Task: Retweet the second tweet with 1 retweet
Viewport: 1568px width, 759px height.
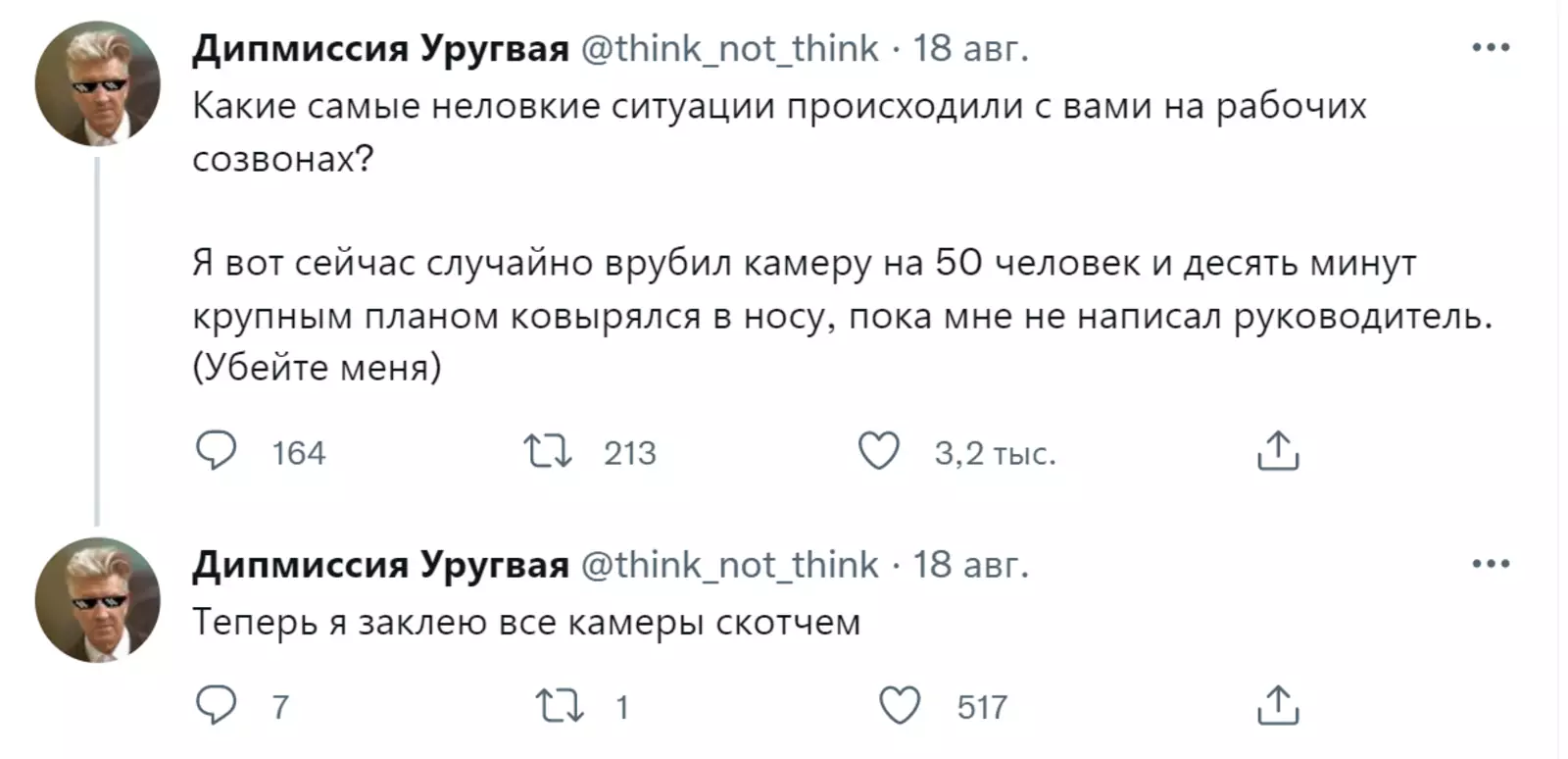Action: click(560, 706)
